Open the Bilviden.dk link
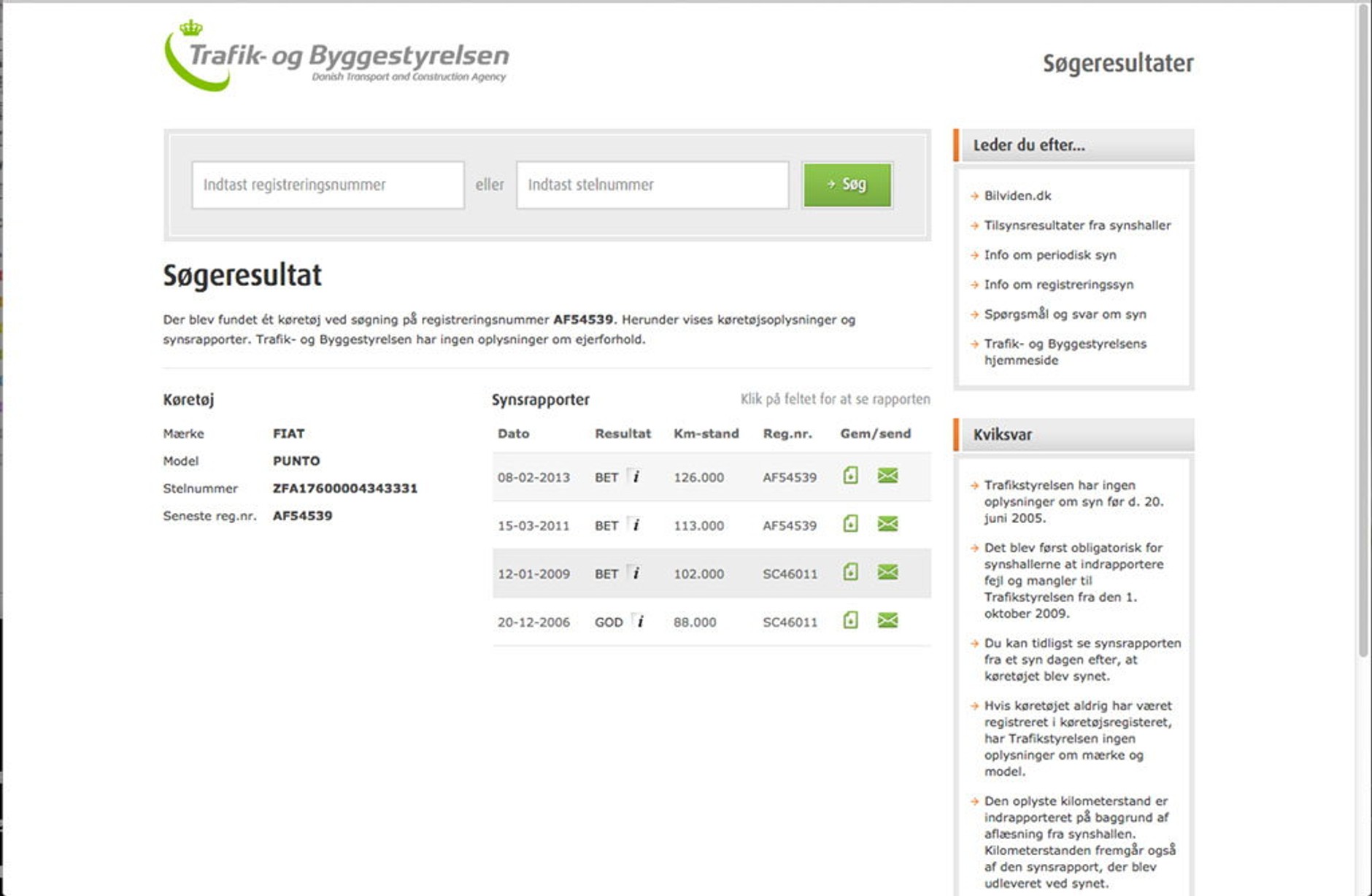The width and height of the screenshot is (1372, 896). coord(1017,196)
